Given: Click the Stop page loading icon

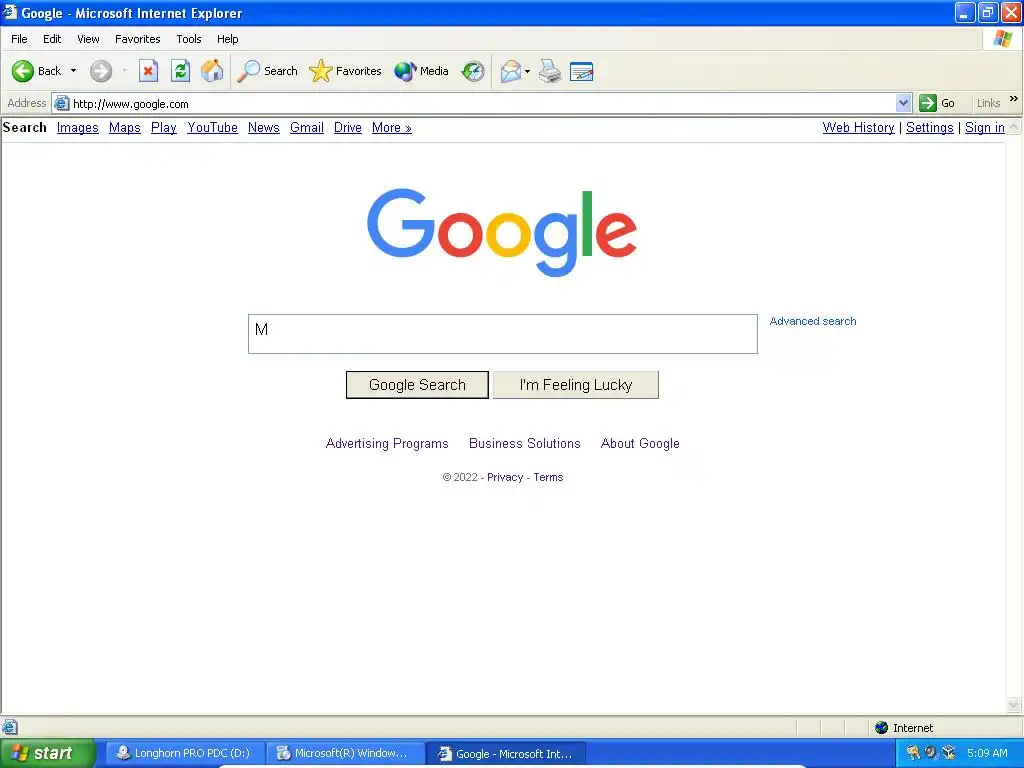Looking at the screenshot, I should point(149,71).
